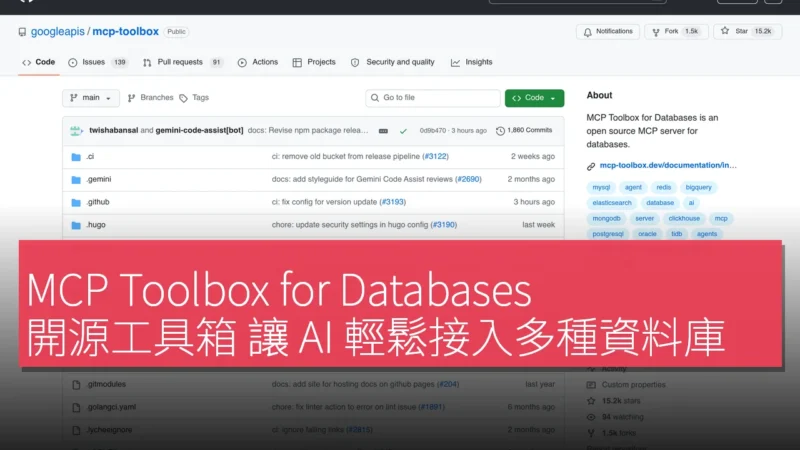
Task: Open pull request #3193 link
Action: pyautogui.click(x=392, y=202)
